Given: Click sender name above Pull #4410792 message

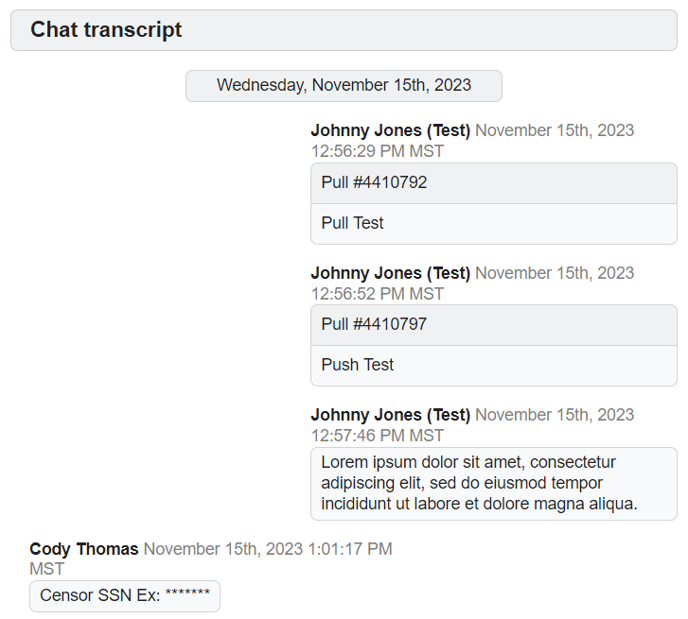Looking at the screenshot, I should click(x=390, y=131).
